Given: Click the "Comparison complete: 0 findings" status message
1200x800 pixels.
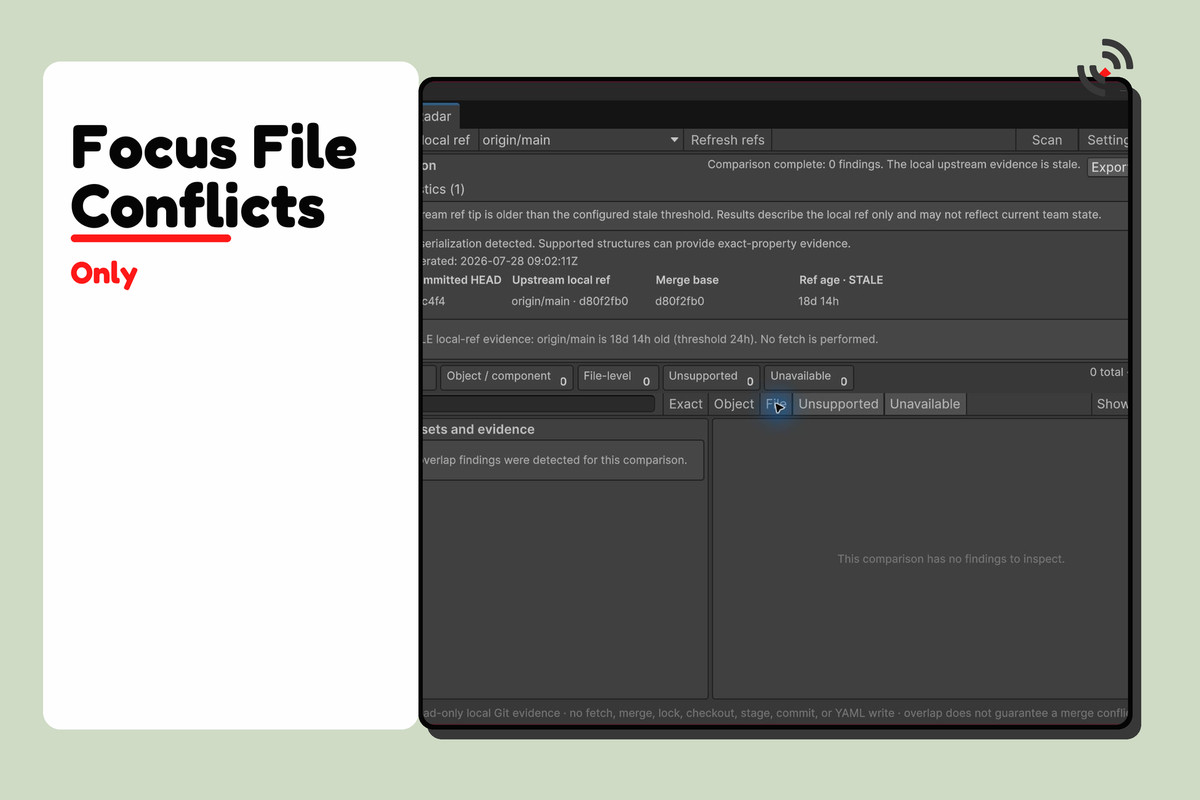Looking at the screenshot, I should [893, 165].
